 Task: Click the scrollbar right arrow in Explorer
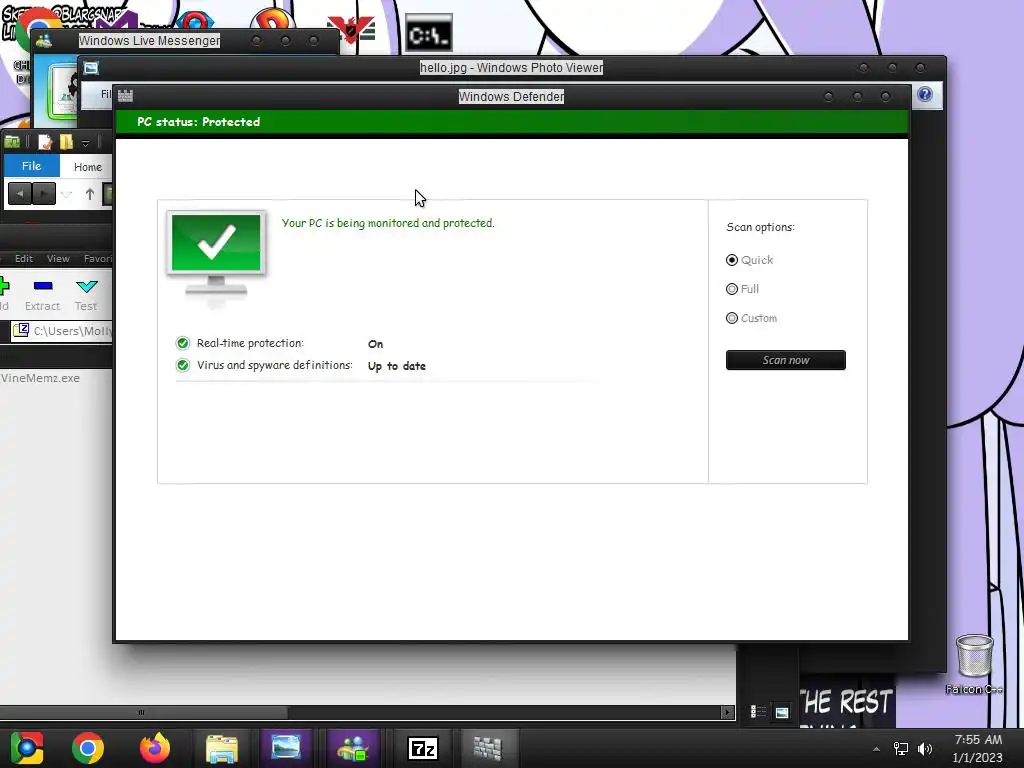(727, 712)
